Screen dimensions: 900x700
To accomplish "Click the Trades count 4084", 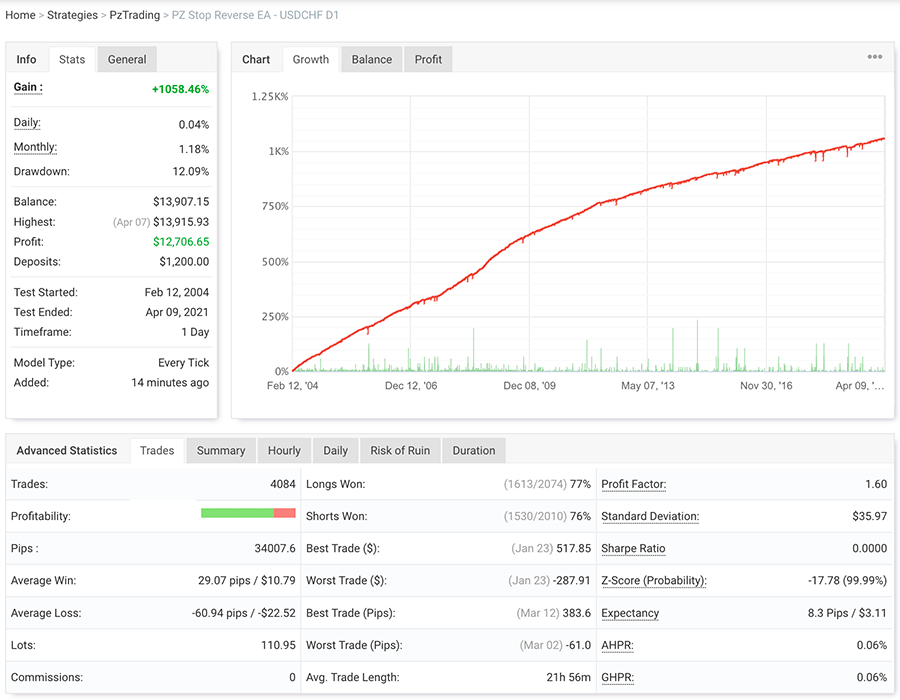I will 283,484.
